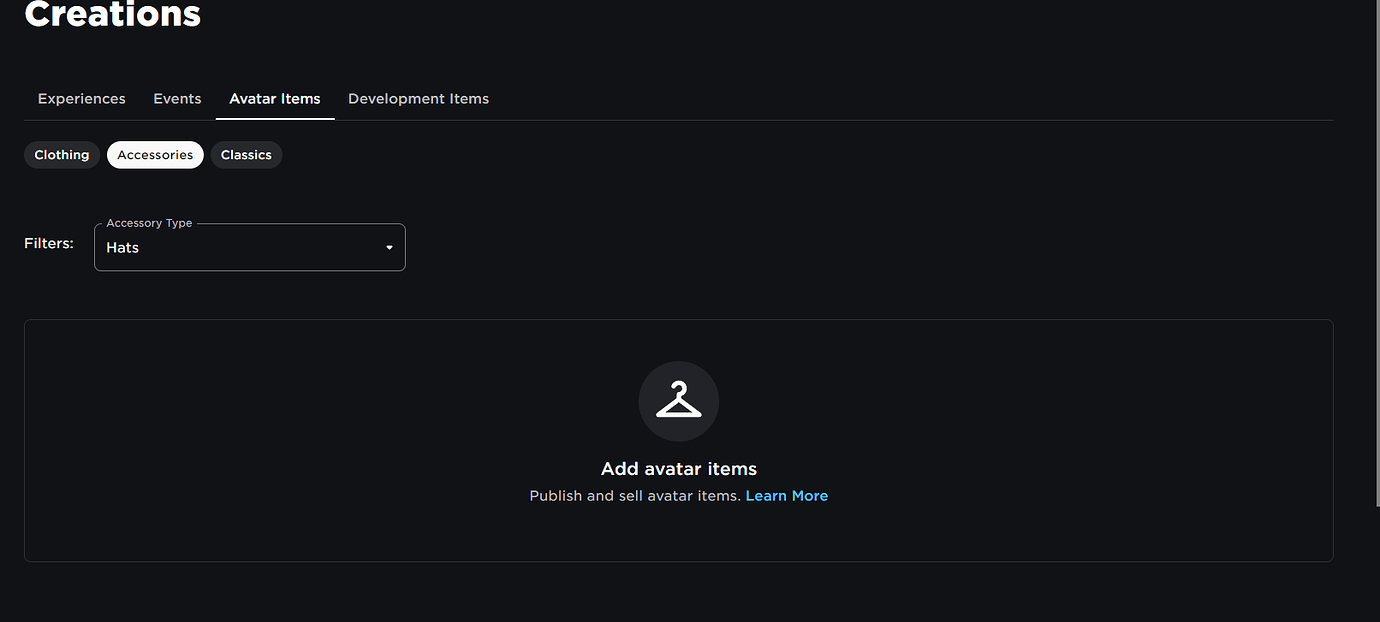
Task: Click the dropdown caret beside Hats
Action: (x=388, y=247)
